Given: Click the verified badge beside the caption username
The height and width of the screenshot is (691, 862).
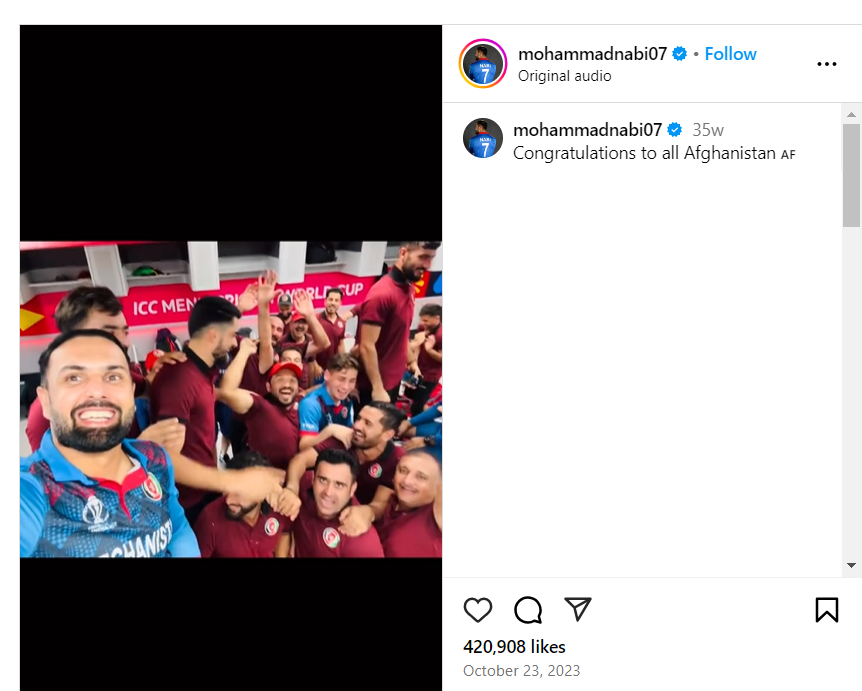Looking at the screenshot, I should (x=675, y=130).
